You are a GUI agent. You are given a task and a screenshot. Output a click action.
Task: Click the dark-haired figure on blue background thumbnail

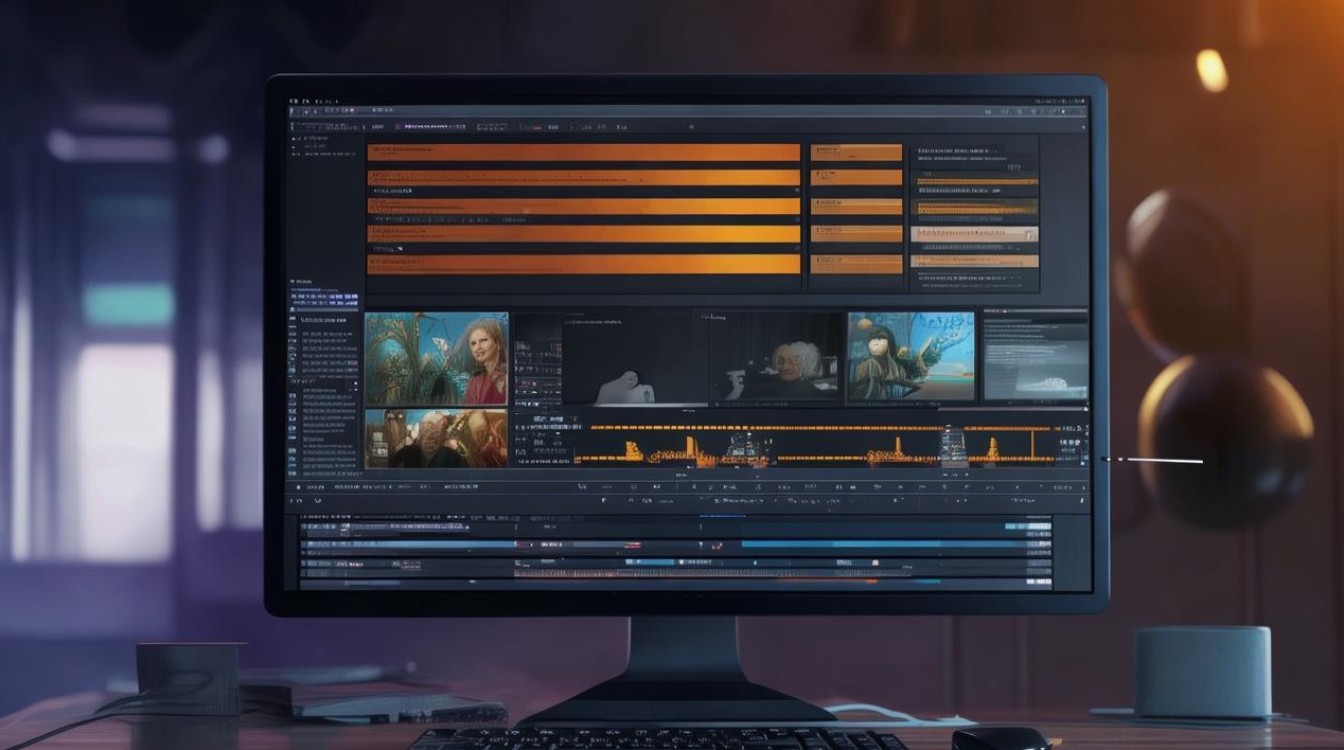pyautogui.click(x=911, y=357)
